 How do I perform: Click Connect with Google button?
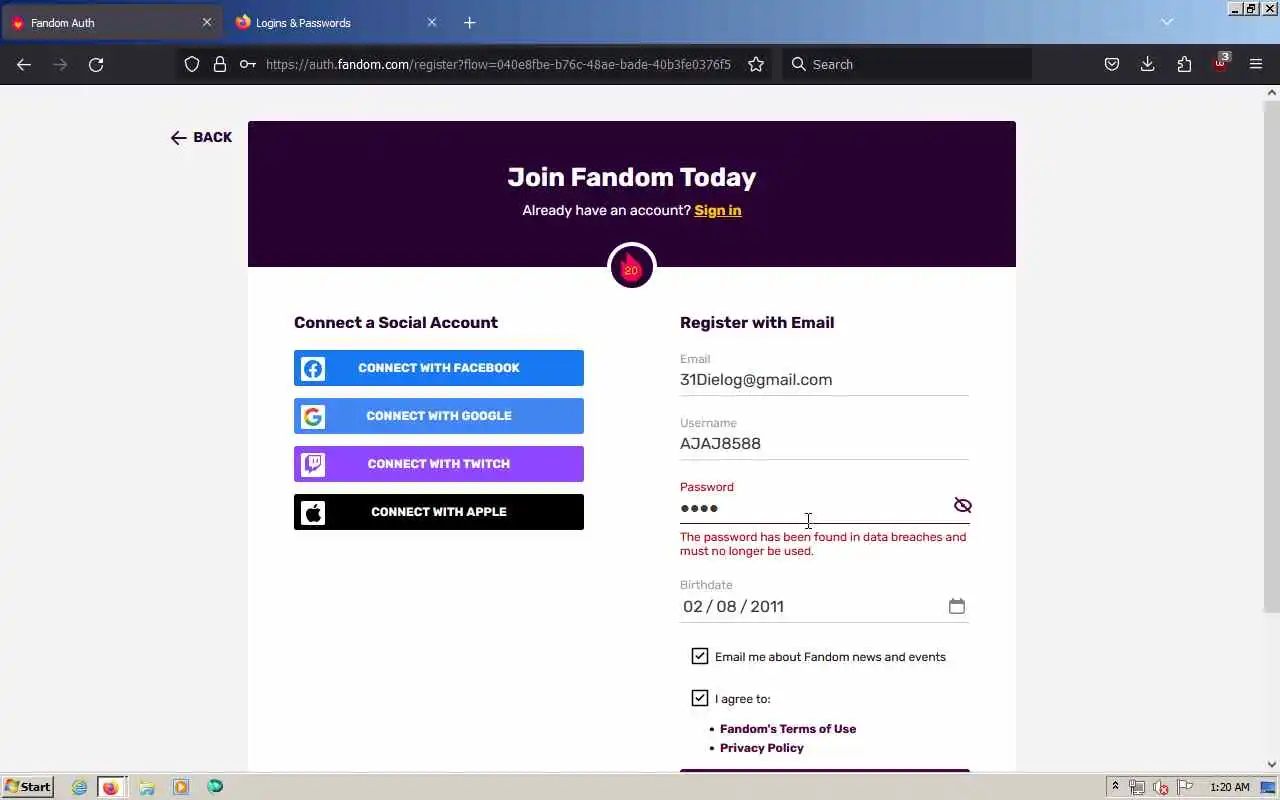tap(439, 416)
